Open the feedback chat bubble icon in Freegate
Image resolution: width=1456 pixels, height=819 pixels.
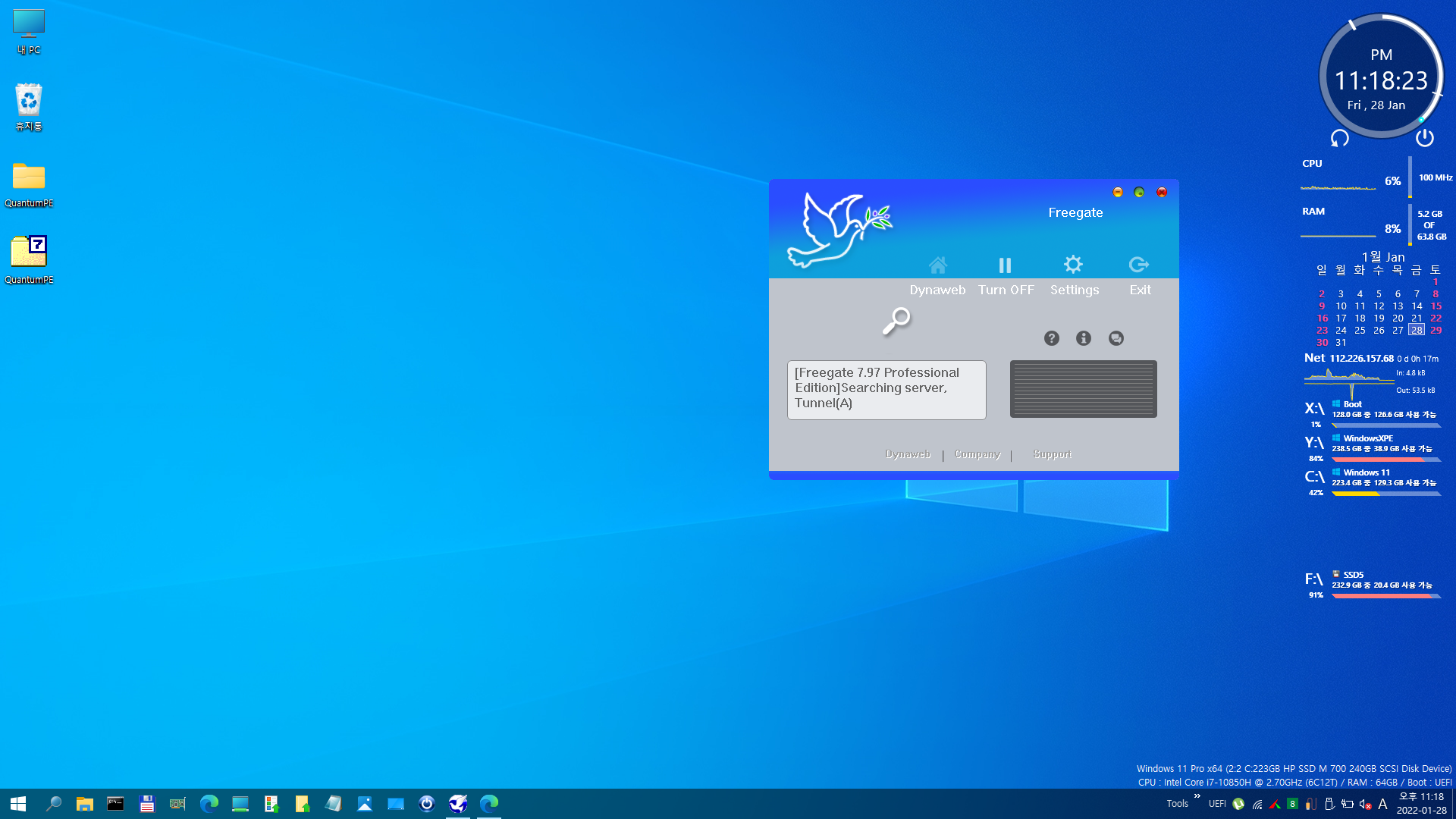(x=1116, y=338)
